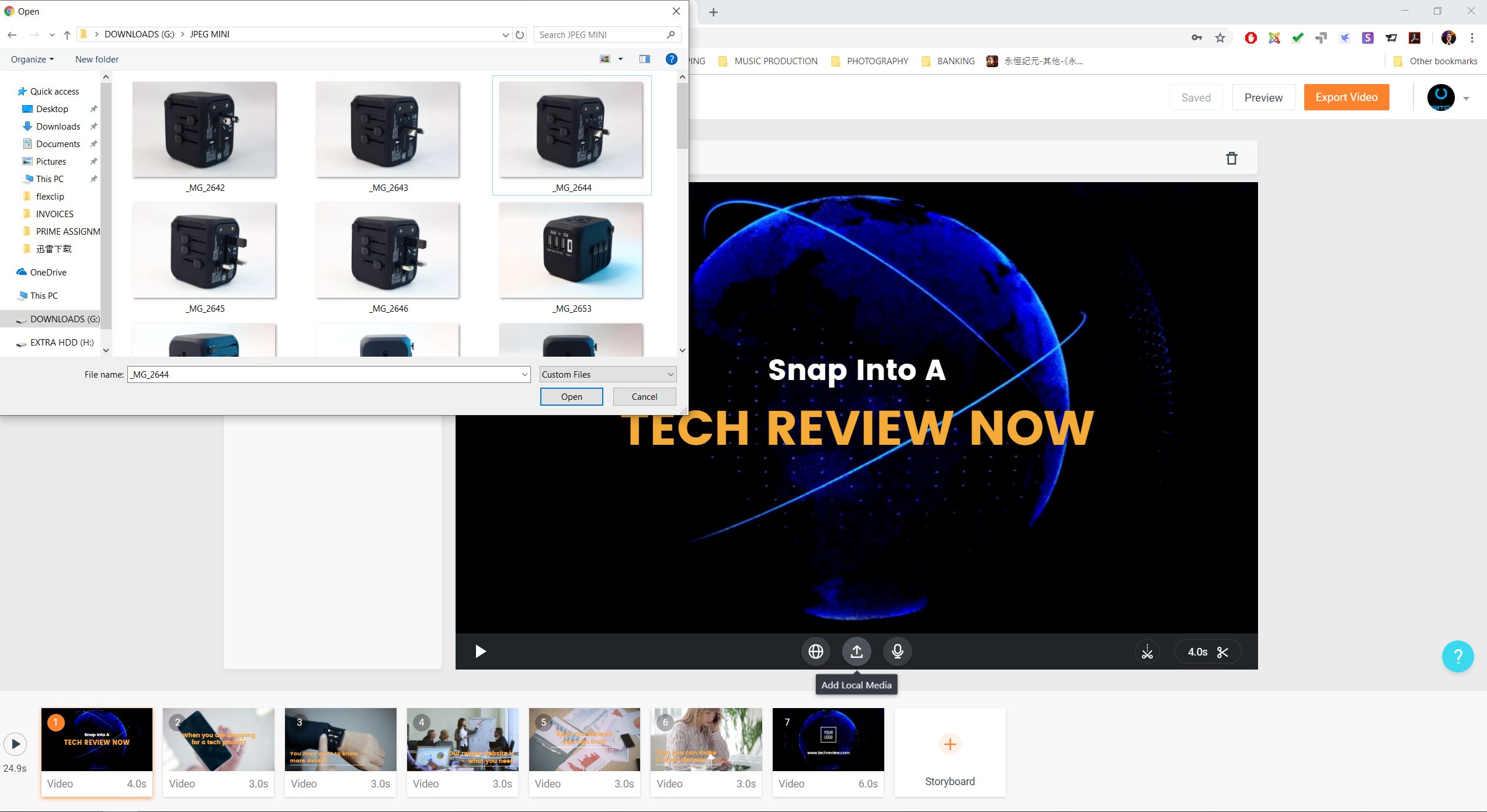Click the split video scissors icon
This screenshot has height=812, width=1487.
[x=1147, y=652]
